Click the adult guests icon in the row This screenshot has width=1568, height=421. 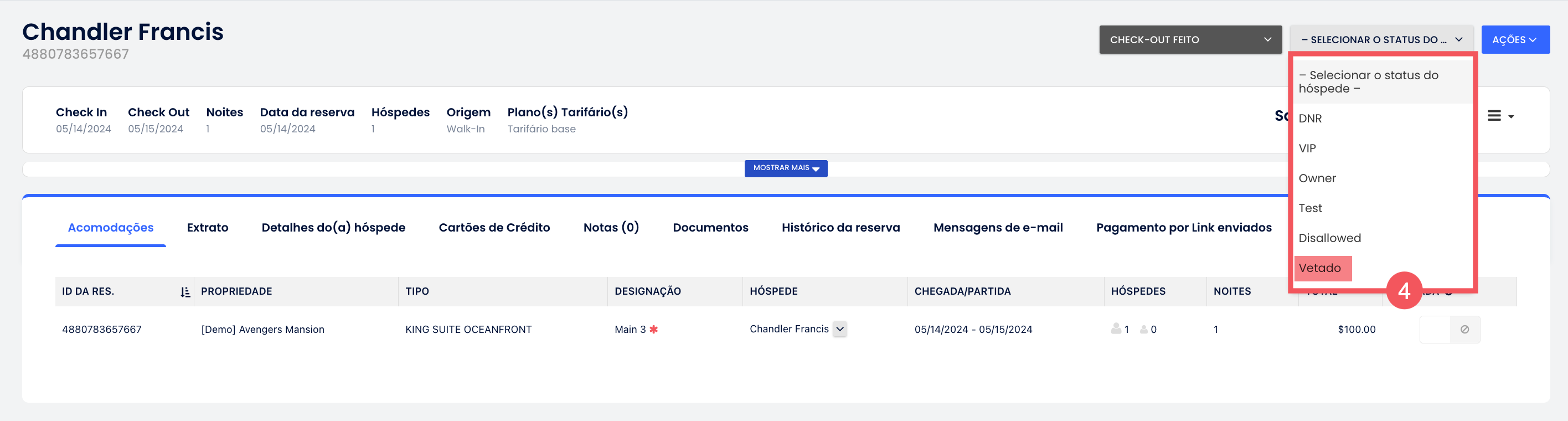tap(1116, 329)
